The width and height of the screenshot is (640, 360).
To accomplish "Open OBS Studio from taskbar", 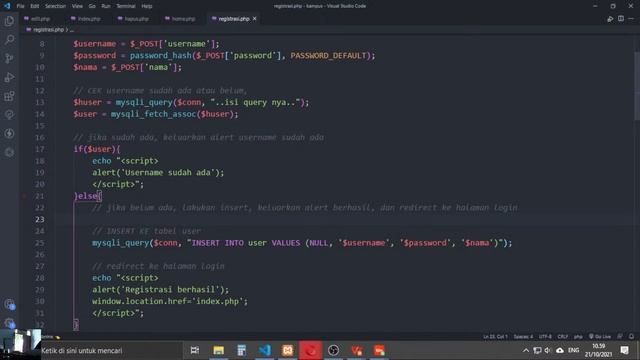I will point(333,351).
